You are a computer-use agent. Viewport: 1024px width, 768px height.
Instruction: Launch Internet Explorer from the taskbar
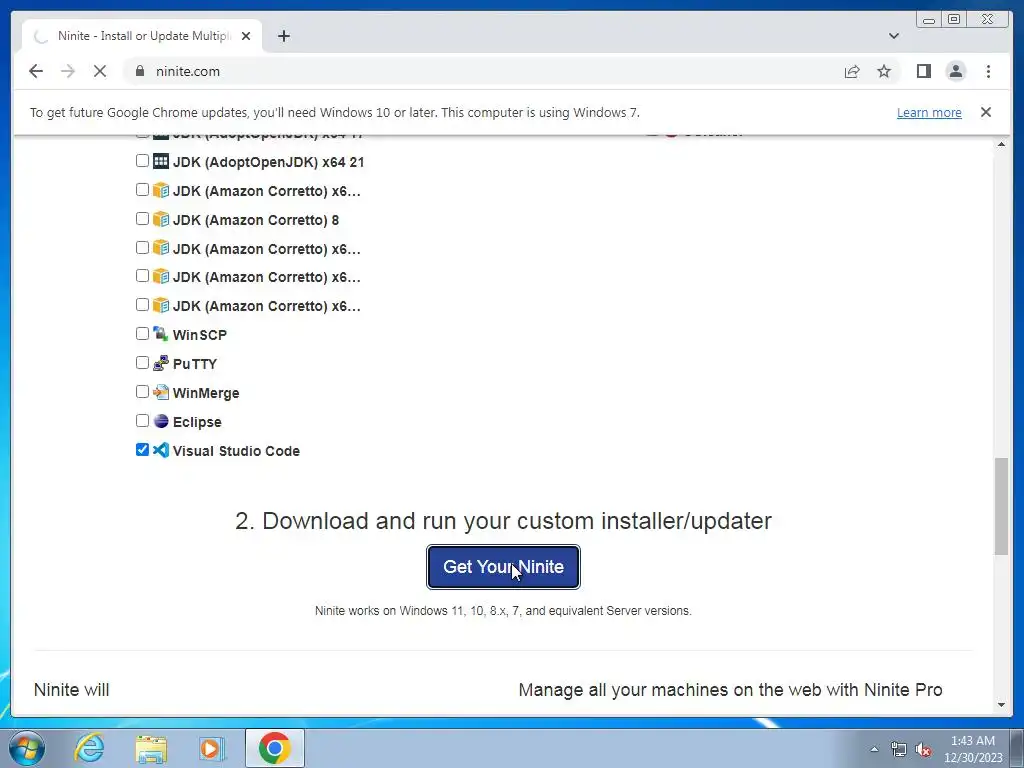[89, 748]
